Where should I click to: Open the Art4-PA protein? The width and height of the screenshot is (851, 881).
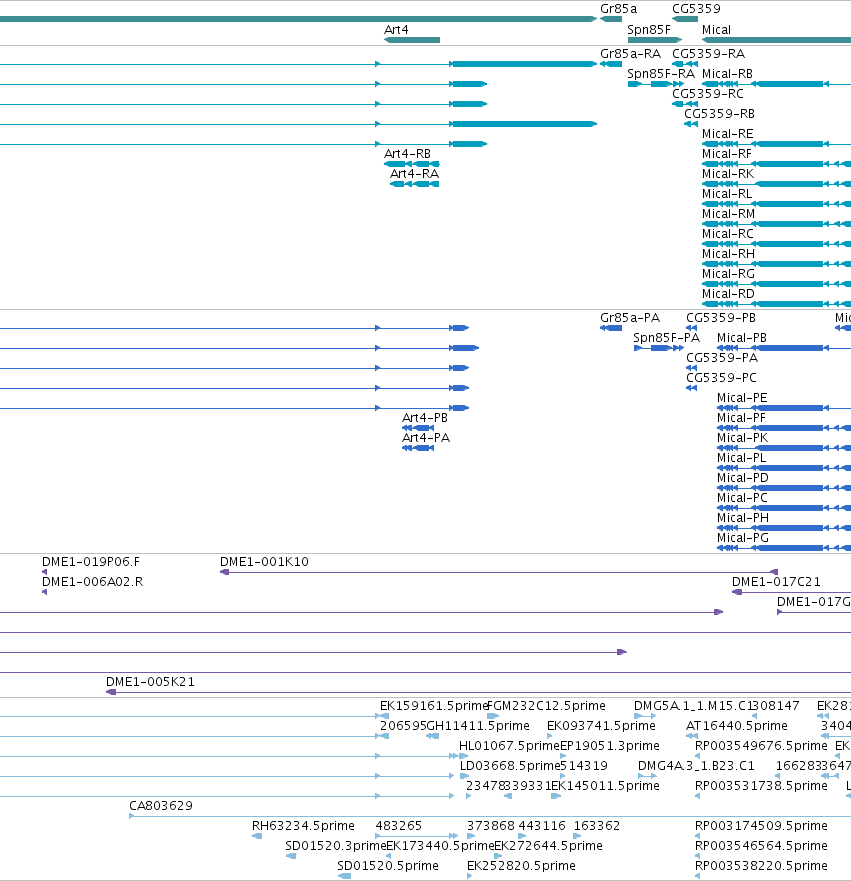pos(418,448)
